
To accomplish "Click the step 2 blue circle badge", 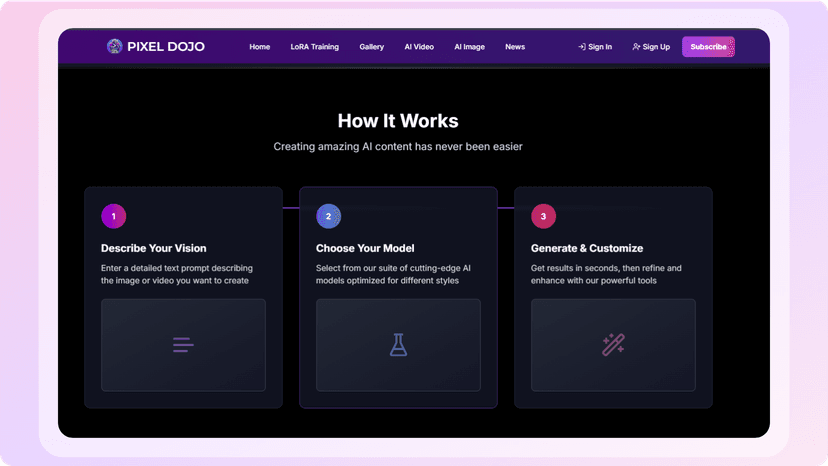I will [328, 216].
